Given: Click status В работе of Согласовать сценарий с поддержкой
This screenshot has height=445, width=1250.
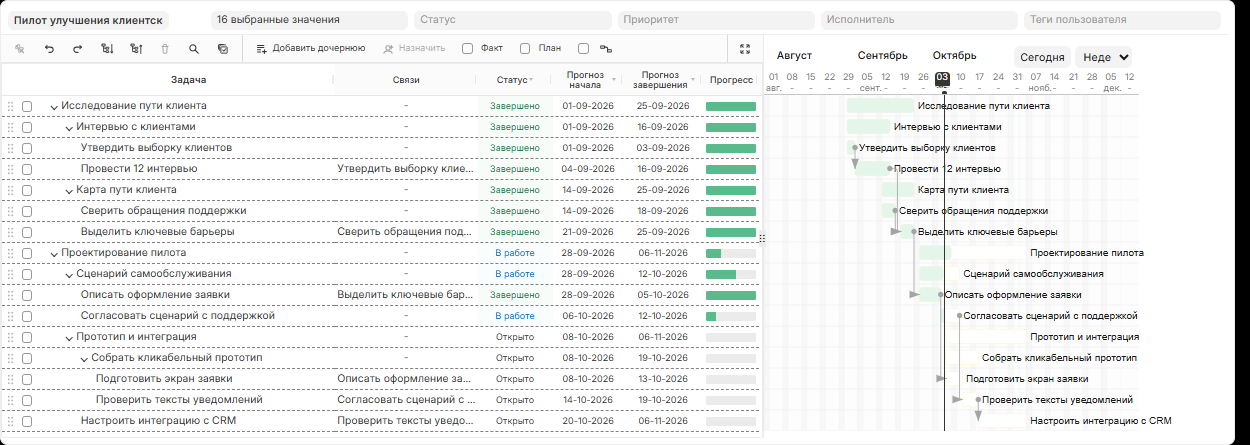Looking at the screenshot, I should [515, 316].
